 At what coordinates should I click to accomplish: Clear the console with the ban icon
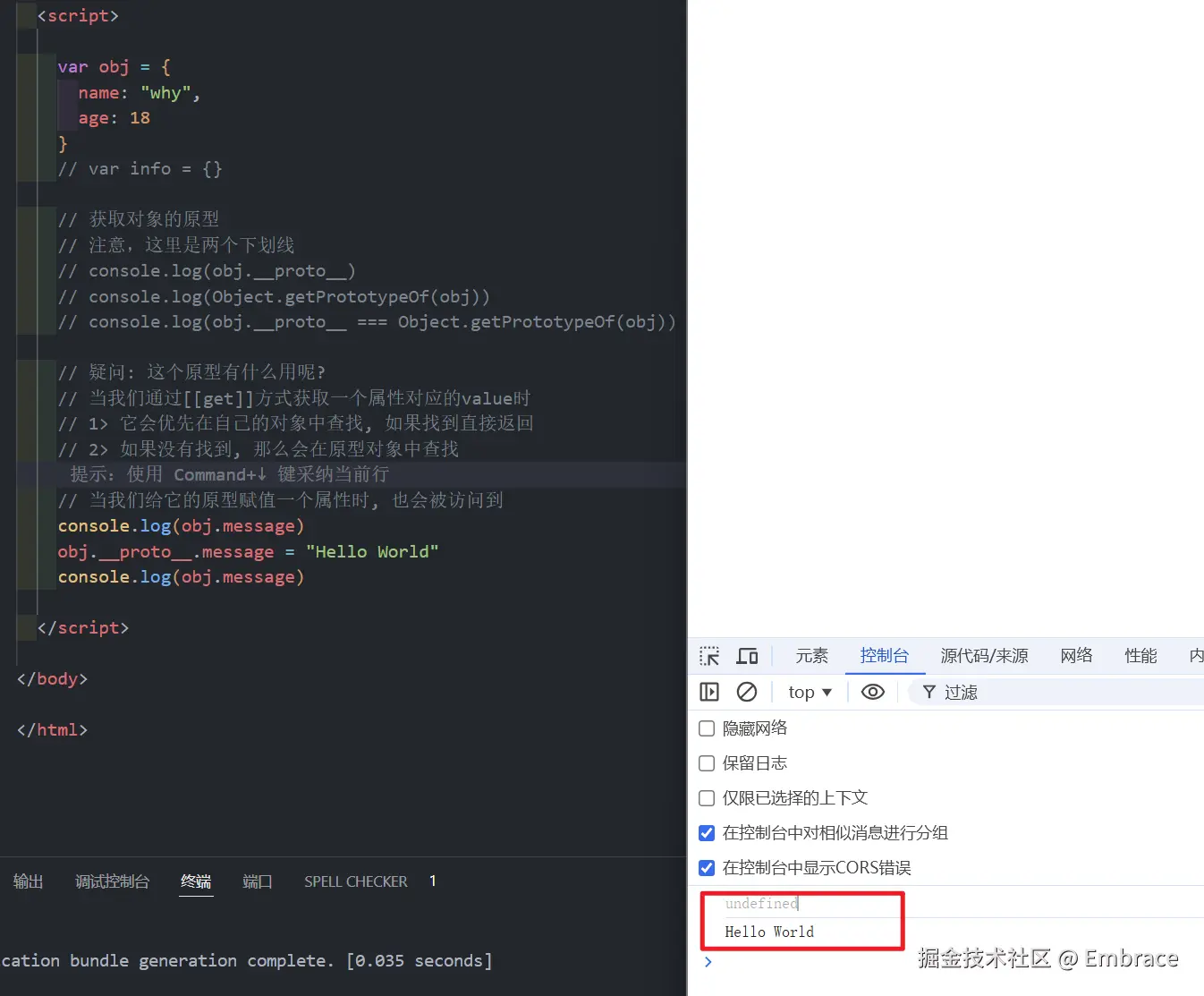747,692
